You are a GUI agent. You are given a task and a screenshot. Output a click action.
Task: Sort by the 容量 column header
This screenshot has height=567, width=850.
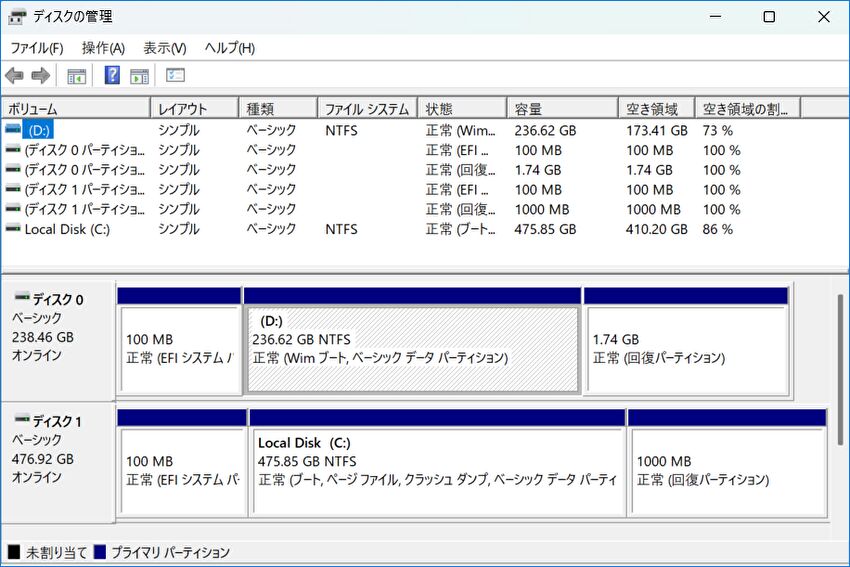[x=562, y=109]
